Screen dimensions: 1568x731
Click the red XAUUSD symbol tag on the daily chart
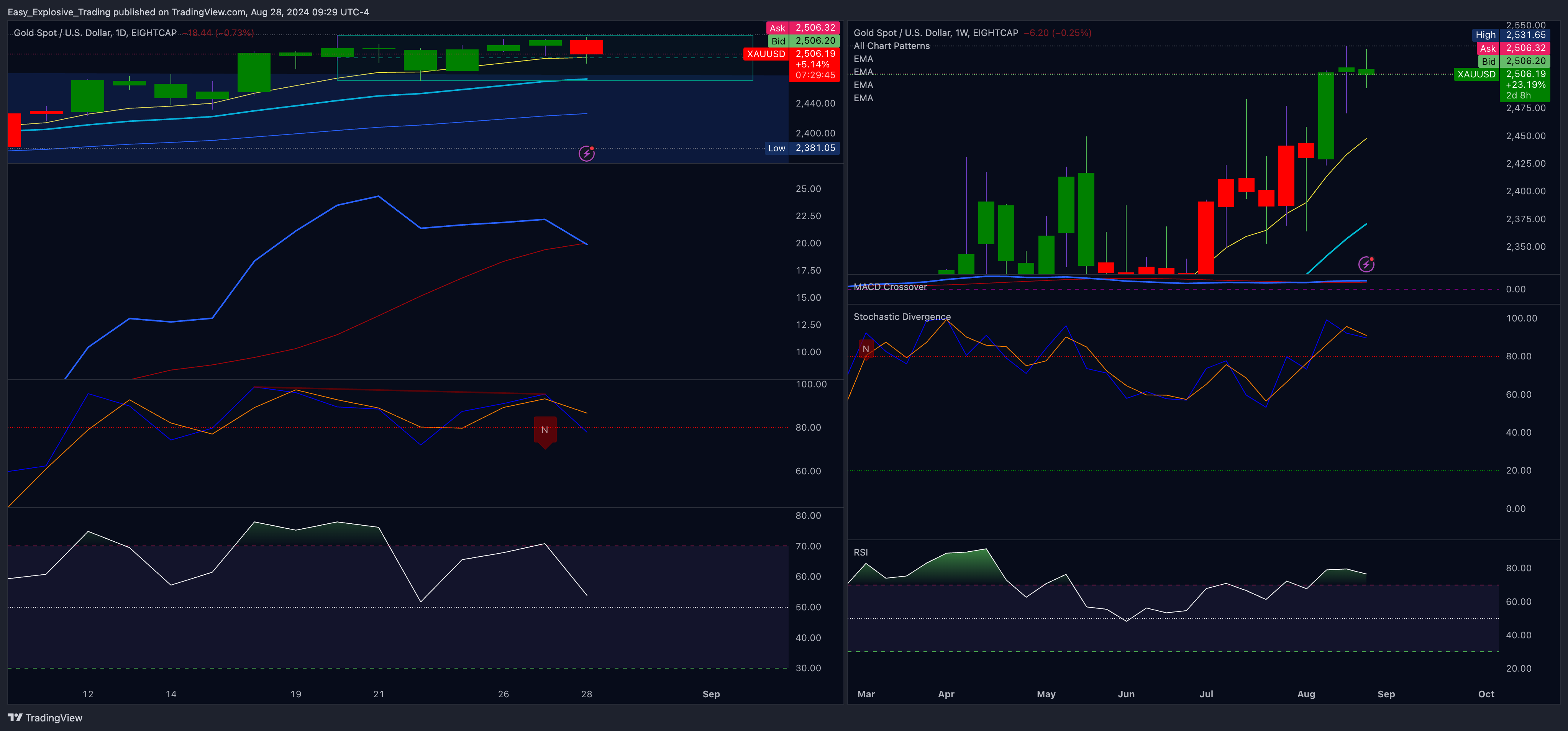(x=766, y=54)
